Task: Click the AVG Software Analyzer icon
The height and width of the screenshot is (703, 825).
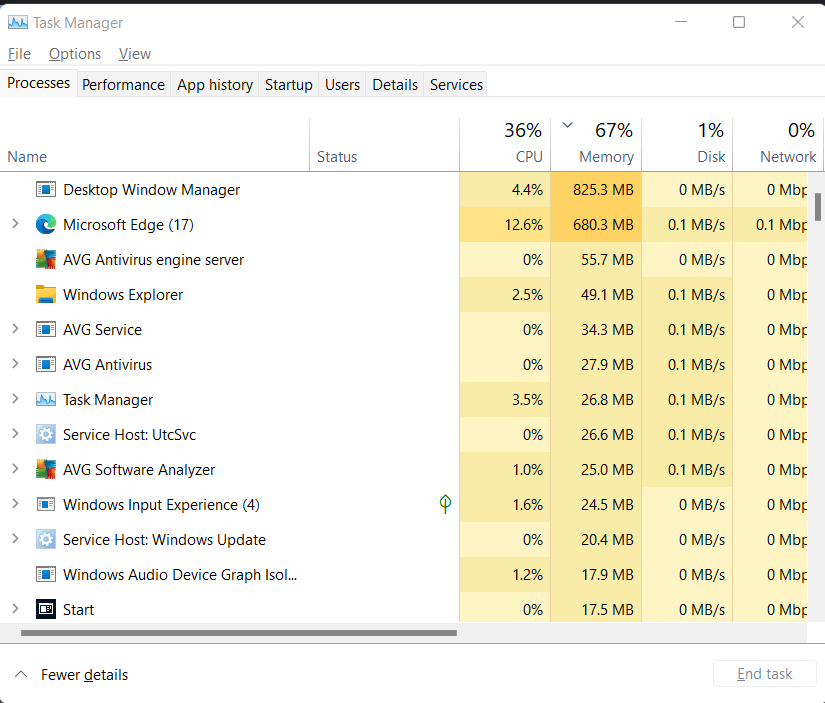Action: point(46,469)
